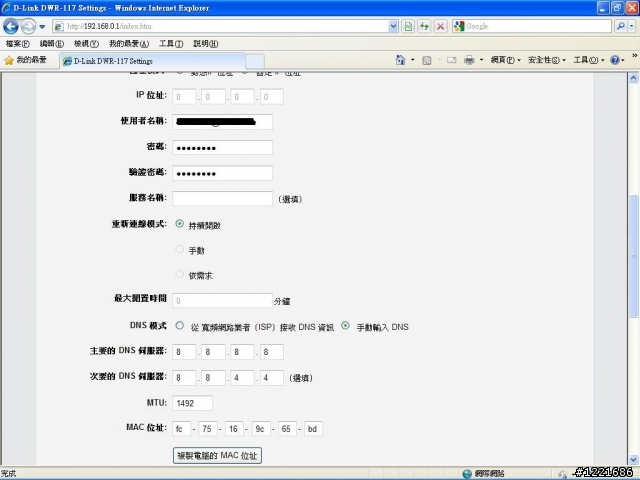Expand the command bar overflow chevron

[x=635, y=56]
